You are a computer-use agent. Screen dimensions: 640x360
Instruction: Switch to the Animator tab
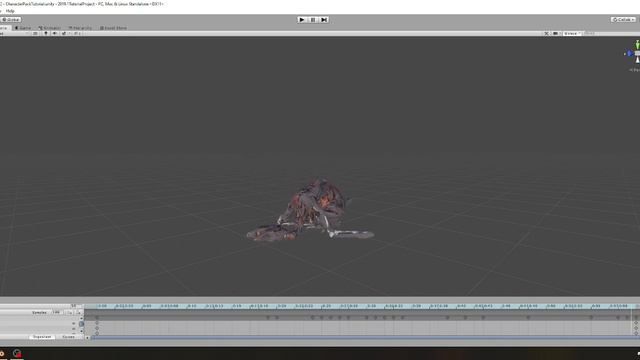pos(49,28)
